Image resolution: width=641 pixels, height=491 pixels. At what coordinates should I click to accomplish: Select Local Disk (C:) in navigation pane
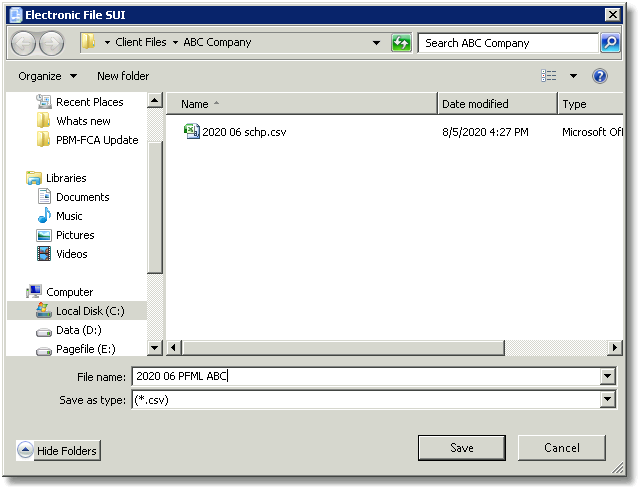coord(90,311)
